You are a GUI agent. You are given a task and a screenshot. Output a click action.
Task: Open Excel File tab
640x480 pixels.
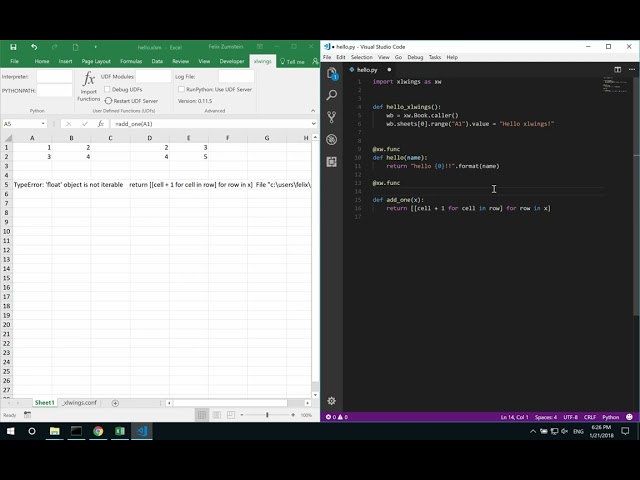point(14,61)
